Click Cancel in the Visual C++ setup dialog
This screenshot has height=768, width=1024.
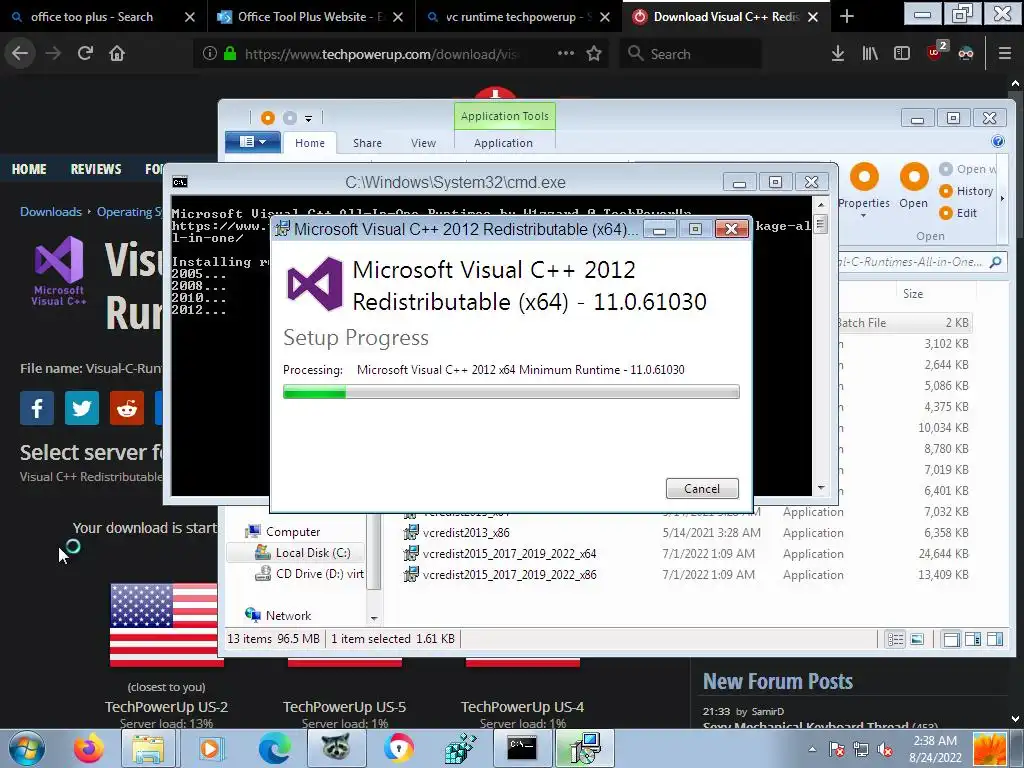(x=702, y=488)
